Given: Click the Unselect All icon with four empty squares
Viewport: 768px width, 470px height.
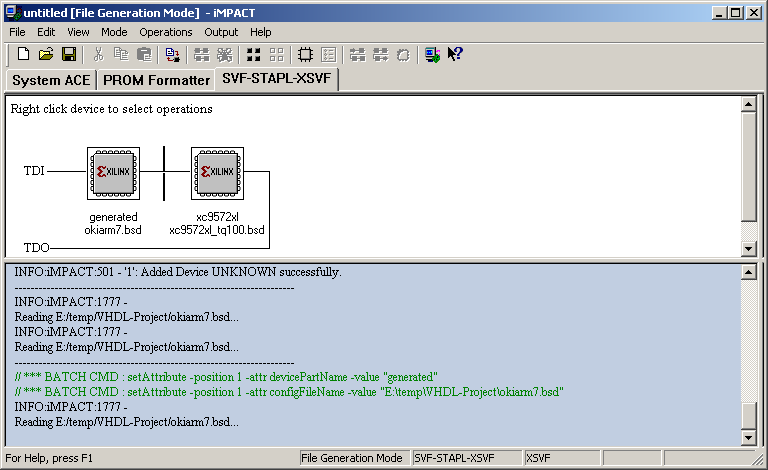Looking at the screenshot, I should (276, 54).
